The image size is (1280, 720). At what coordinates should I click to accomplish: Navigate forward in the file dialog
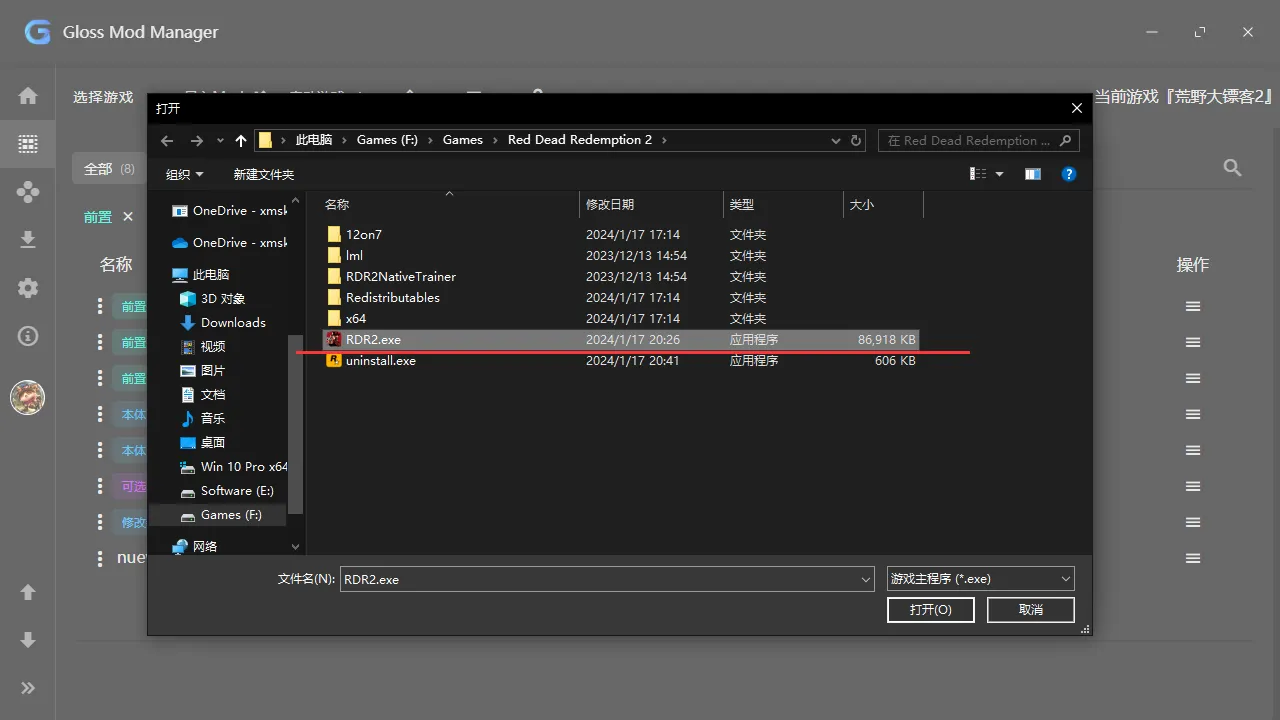click(197, 141)
